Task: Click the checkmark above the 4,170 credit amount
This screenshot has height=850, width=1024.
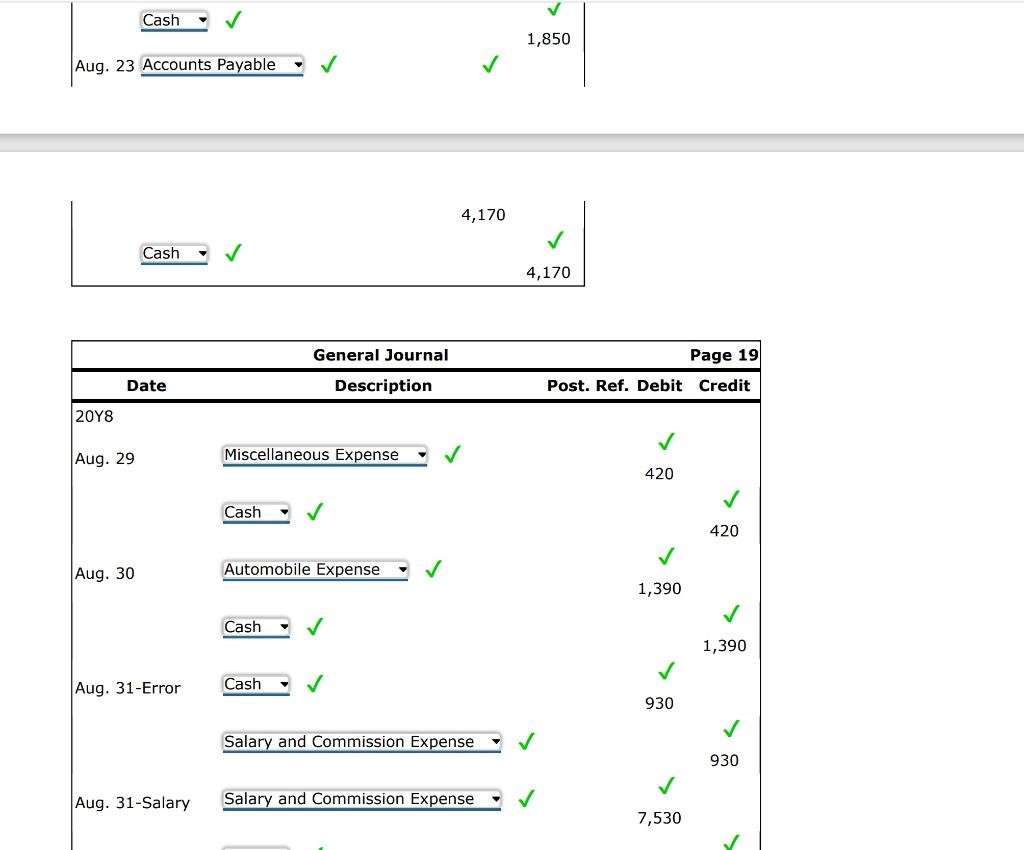Action: 554,240
